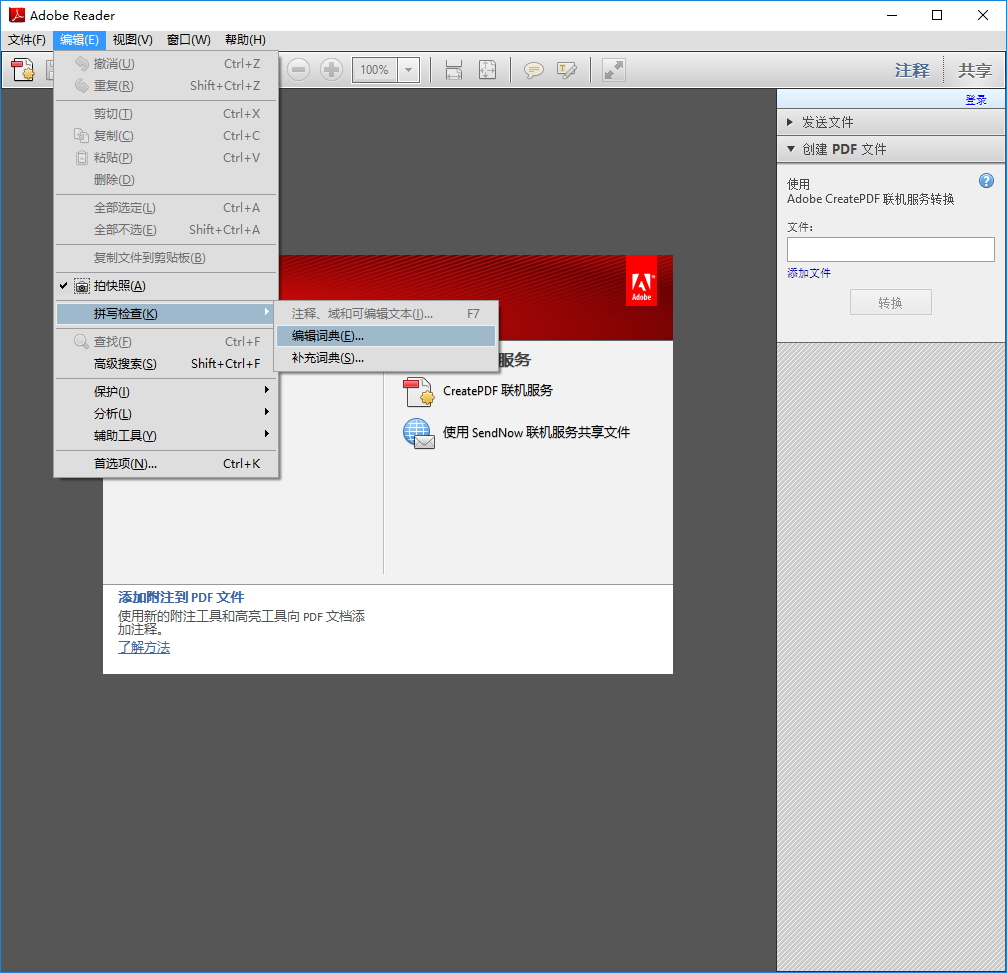
Task: Select the sticky note comment tool
Action: (x=533, y=69)
